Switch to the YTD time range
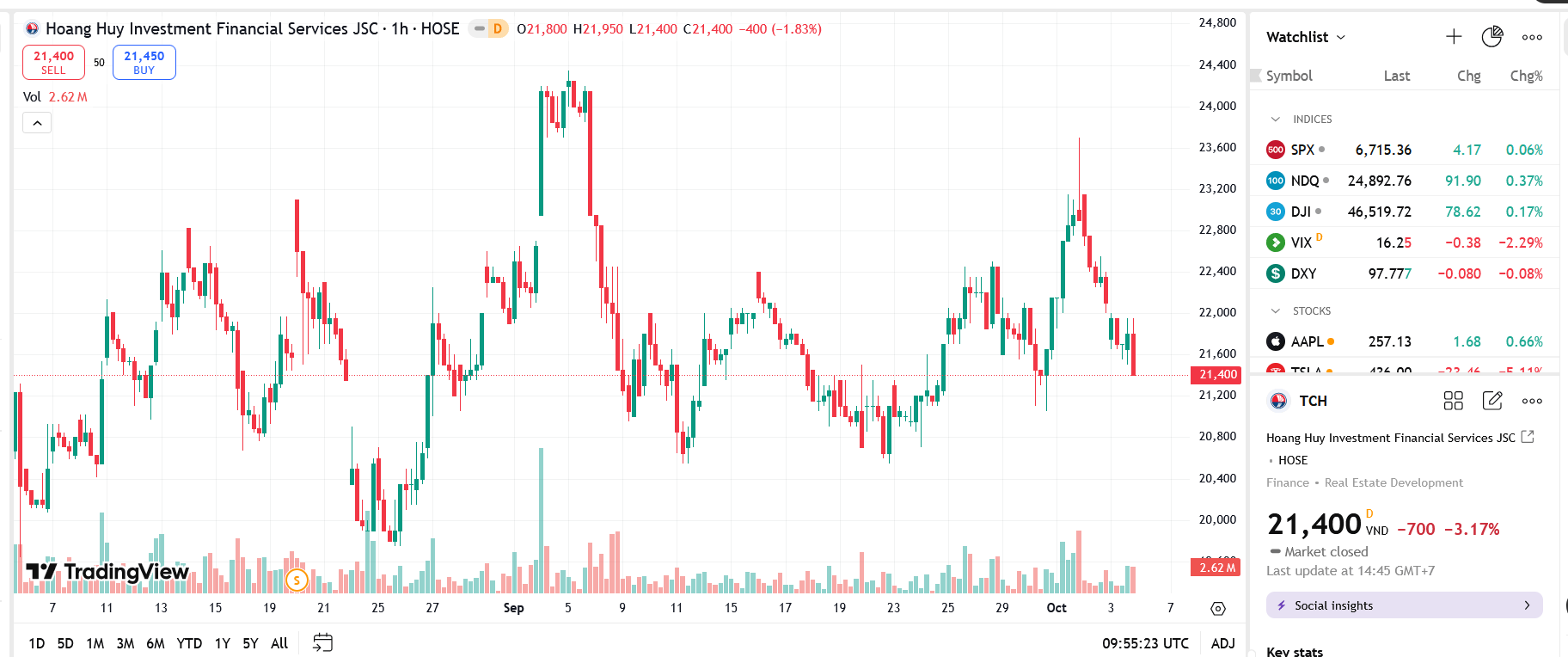 [x=189, y=643]
